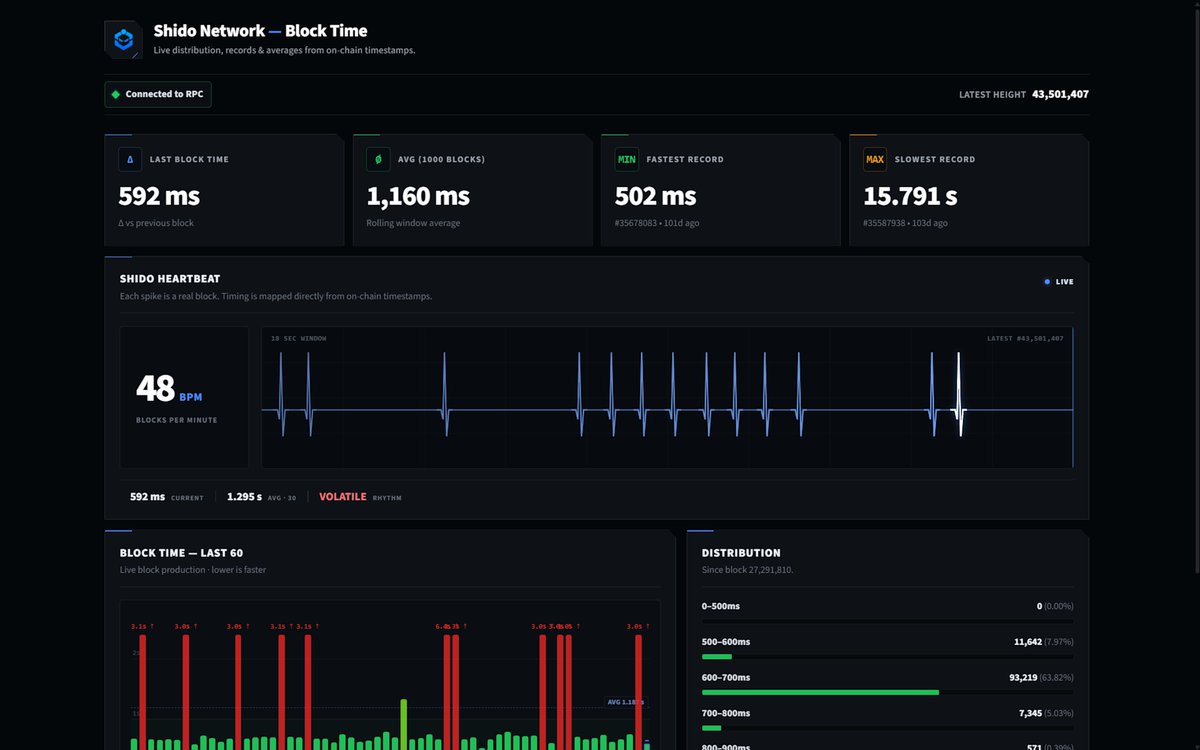Click the delta icon on Last Block Time card
This screenshot has width=1200, height=750.
[x=130, y=159]
